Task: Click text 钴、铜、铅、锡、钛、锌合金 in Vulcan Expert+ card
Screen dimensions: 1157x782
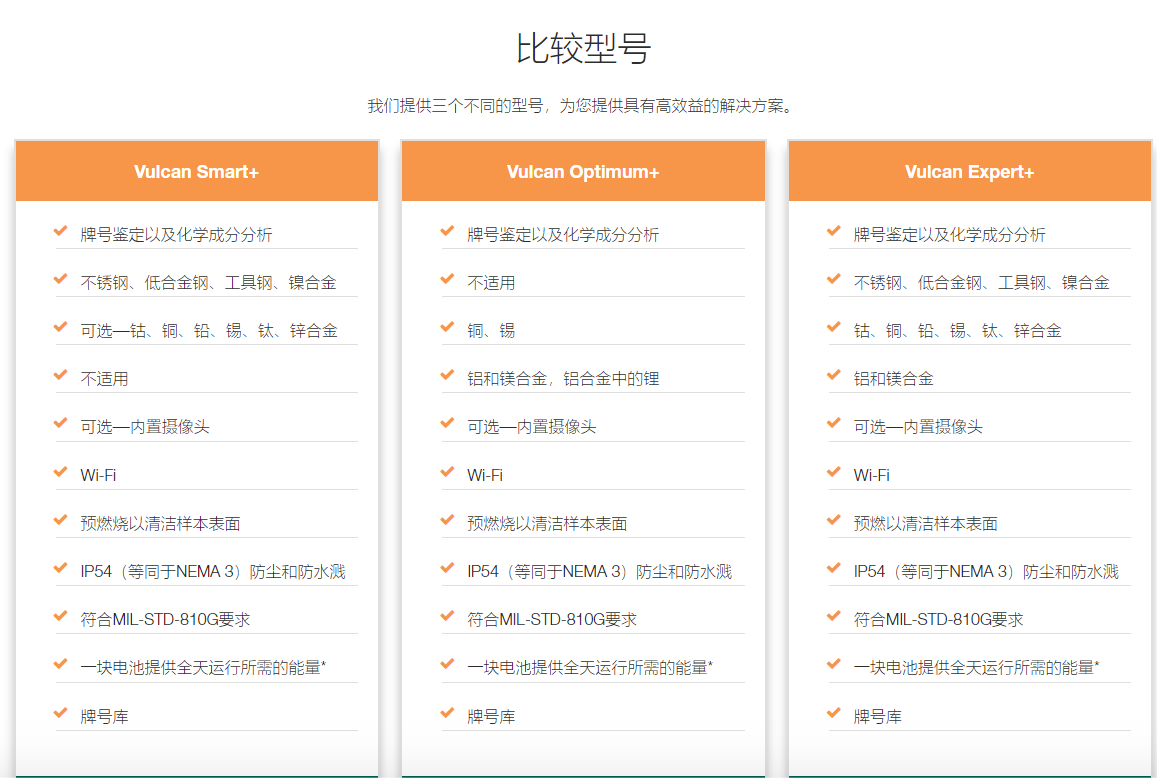Action: (958, 331)
